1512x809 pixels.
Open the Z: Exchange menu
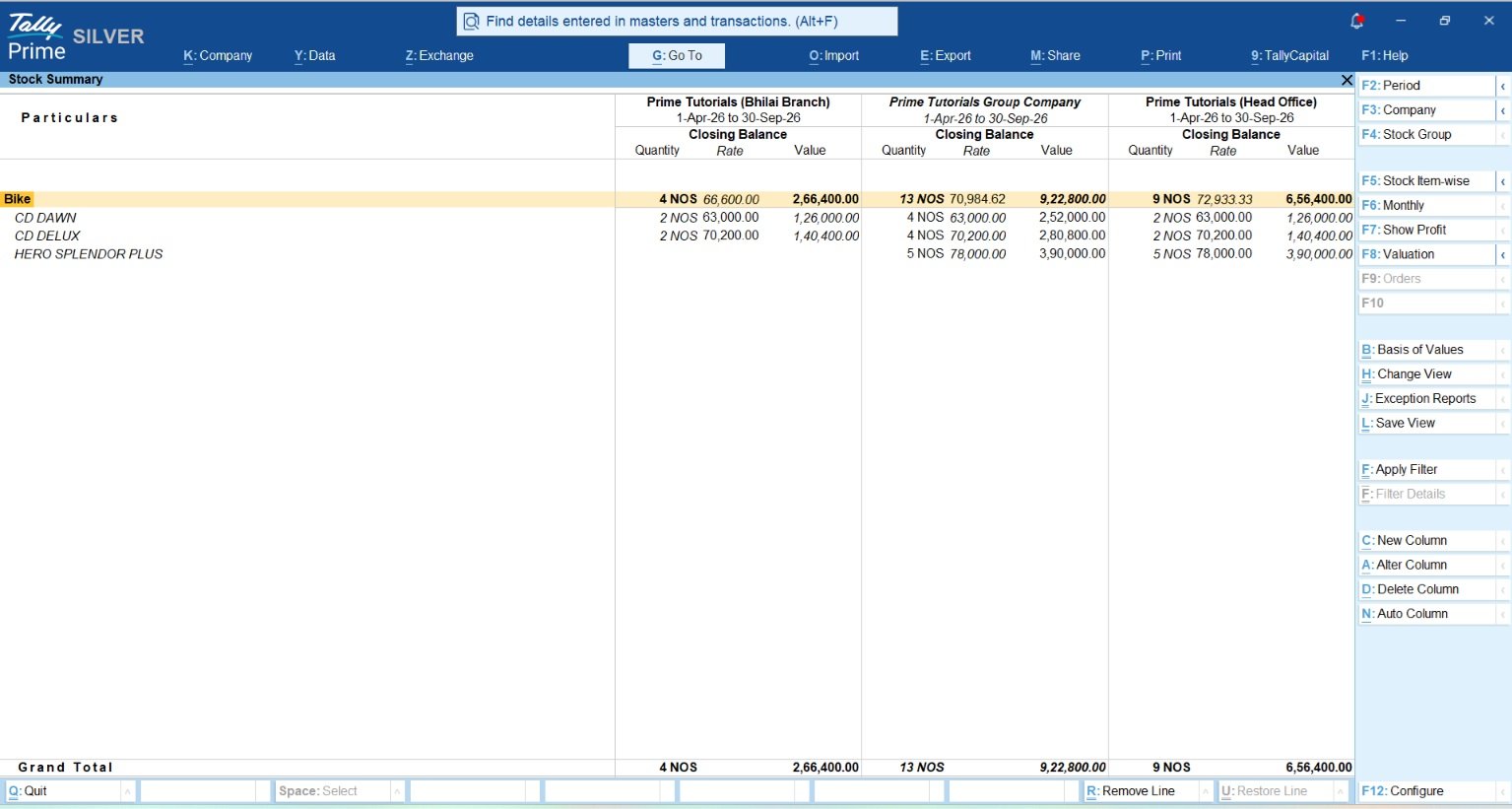(x=439, y=56)
